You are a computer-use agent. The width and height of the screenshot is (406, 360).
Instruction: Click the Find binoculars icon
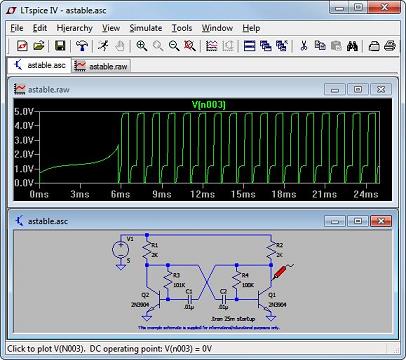[x=352, y=46]
